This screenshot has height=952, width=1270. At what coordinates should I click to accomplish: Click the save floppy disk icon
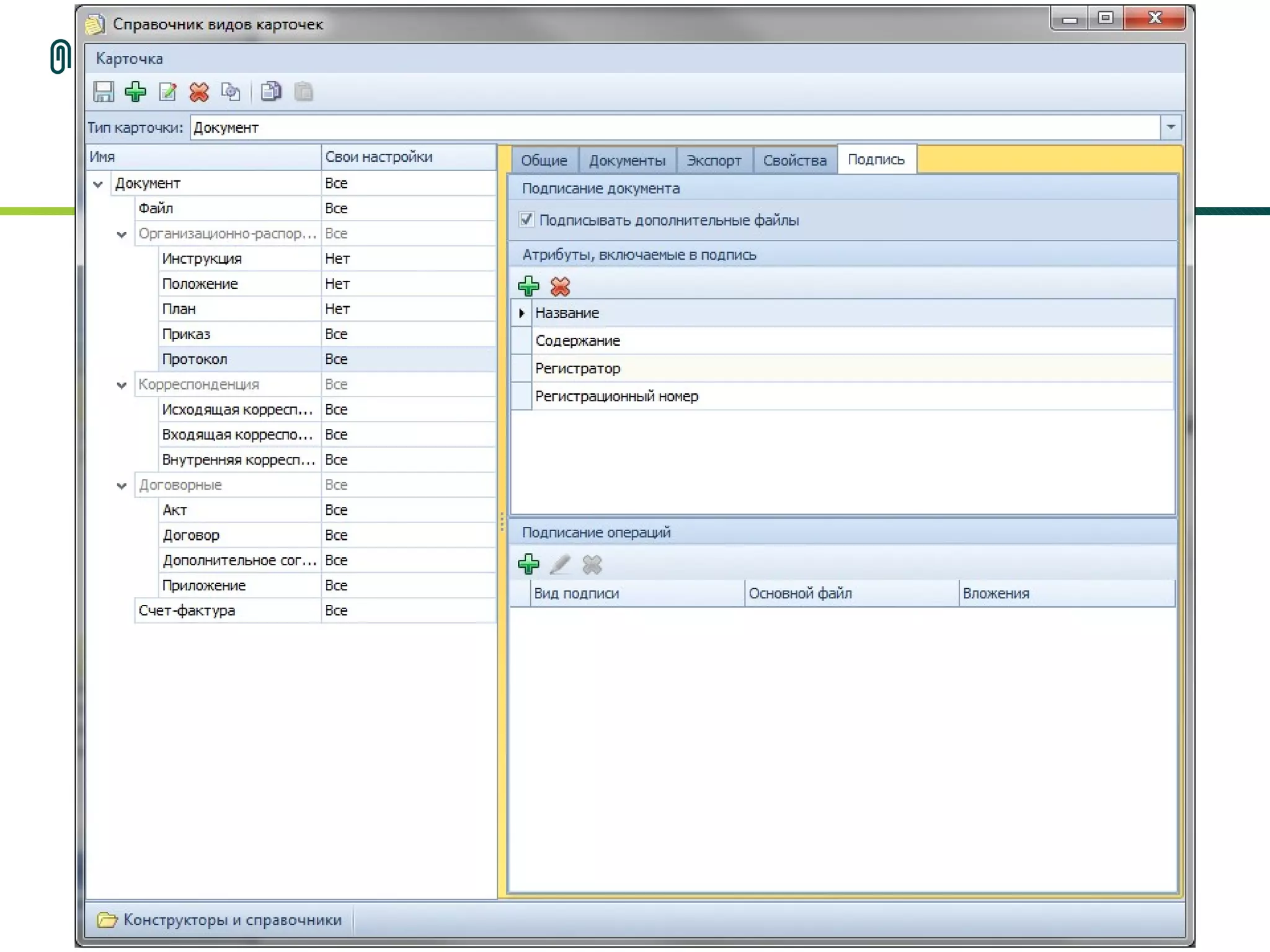(x=104, y=92)
